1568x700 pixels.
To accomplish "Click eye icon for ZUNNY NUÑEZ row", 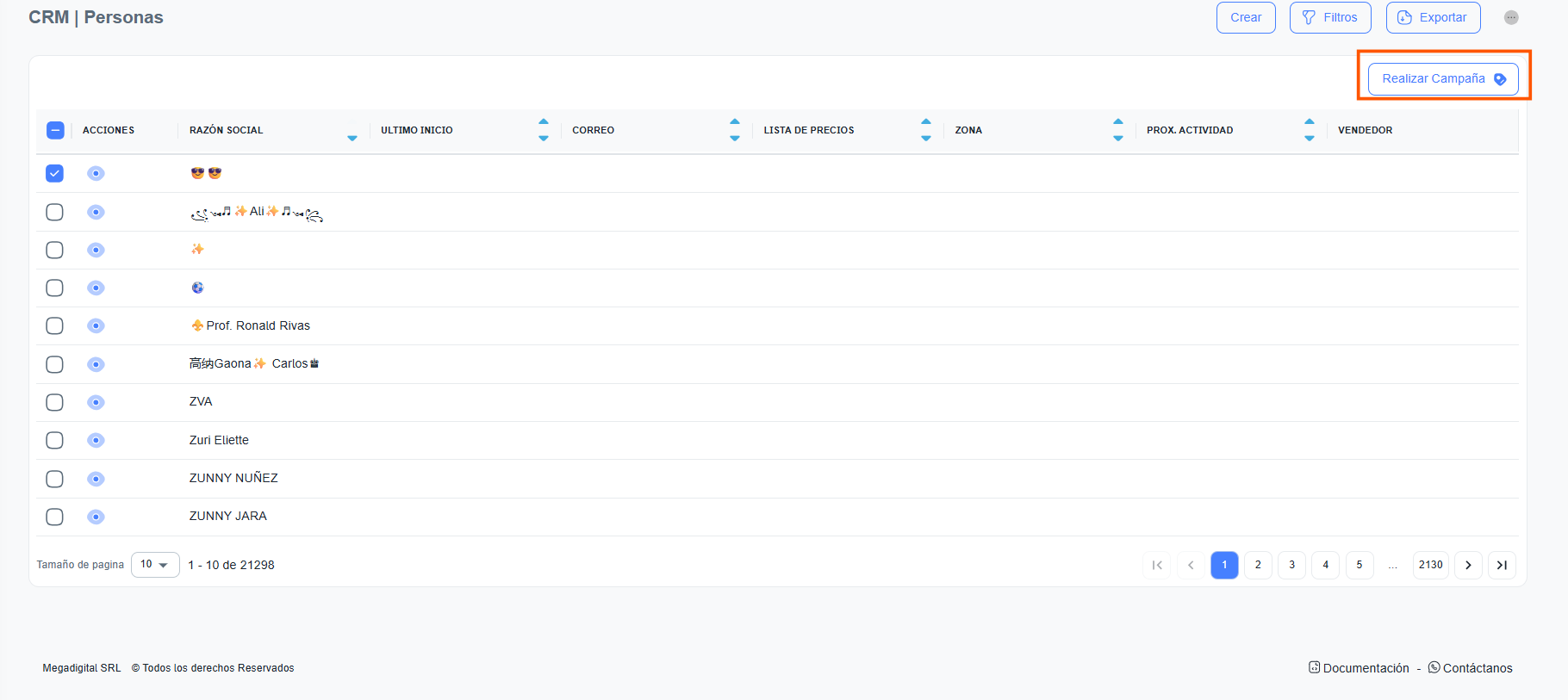I will 96,479.
